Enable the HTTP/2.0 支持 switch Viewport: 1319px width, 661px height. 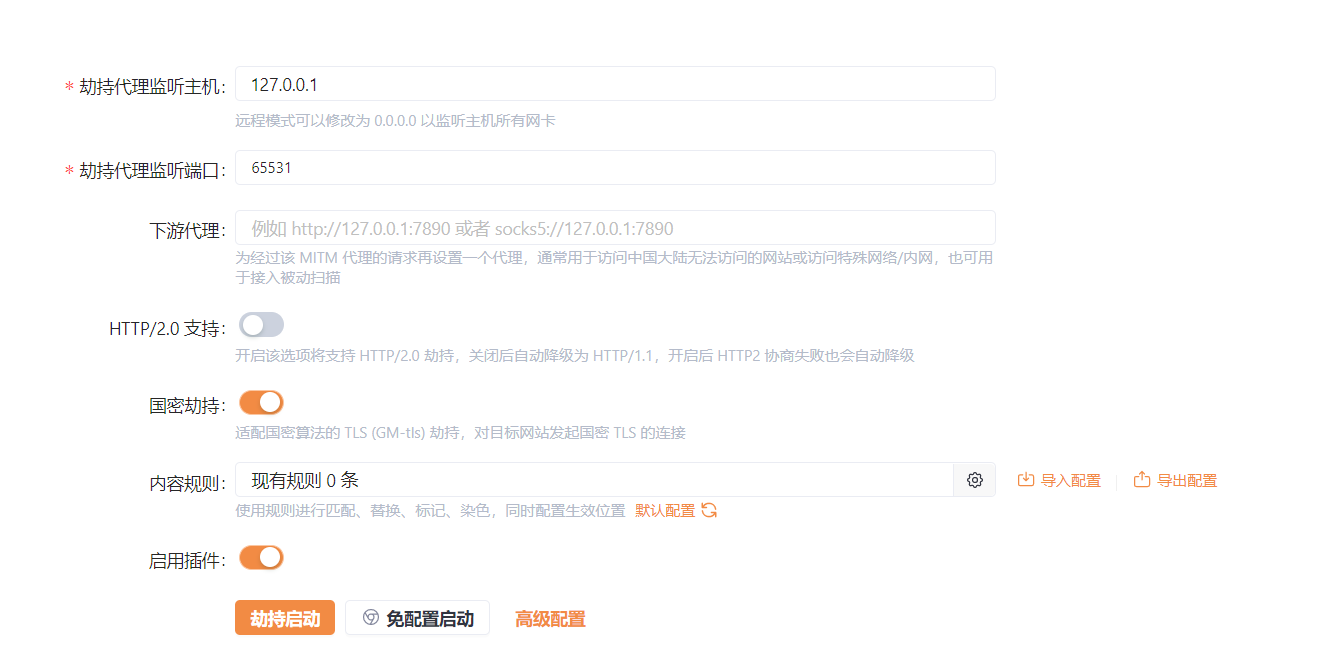[x=261, y=325]
